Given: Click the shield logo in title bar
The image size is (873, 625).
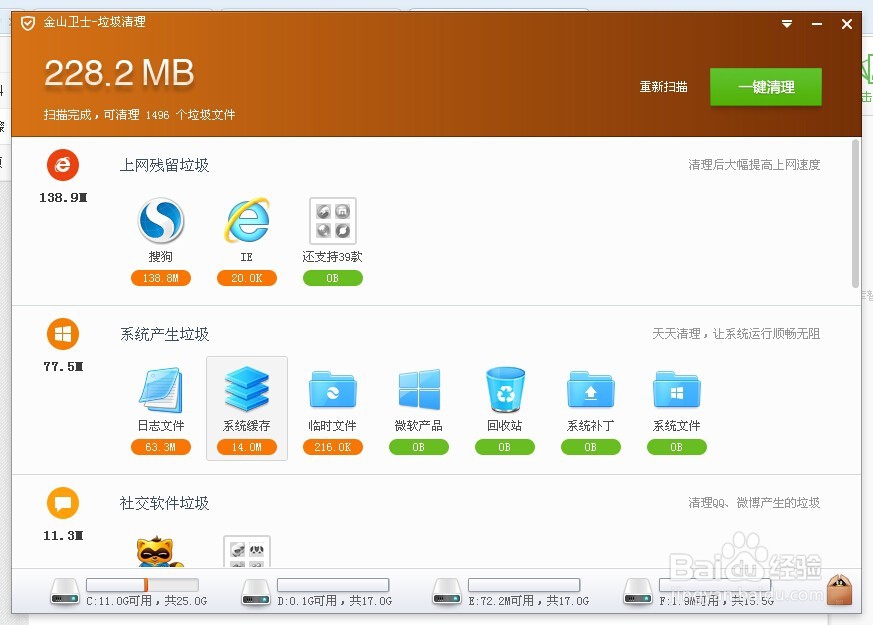Looking at the screenshot, I should click(x=27, y=23).
